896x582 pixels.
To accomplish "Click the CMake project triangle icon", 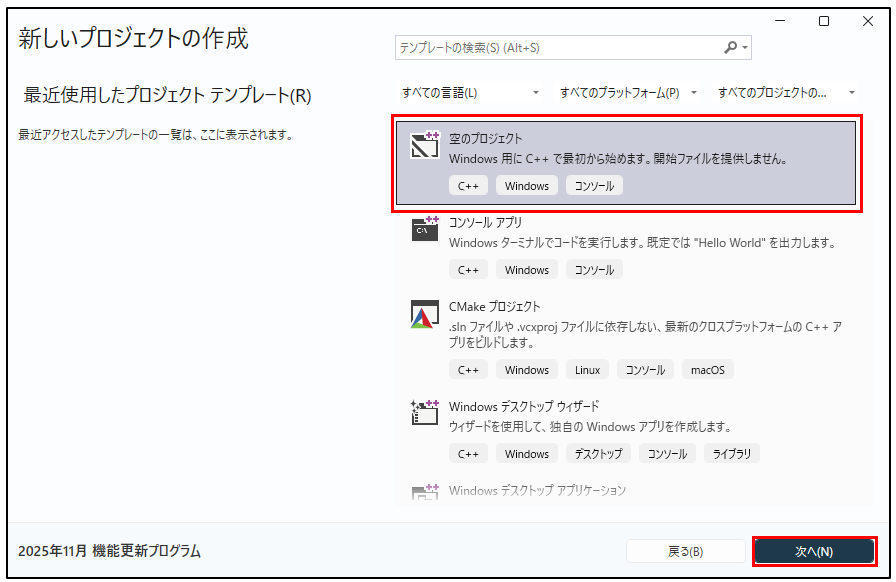I will (x=425, y=314).
